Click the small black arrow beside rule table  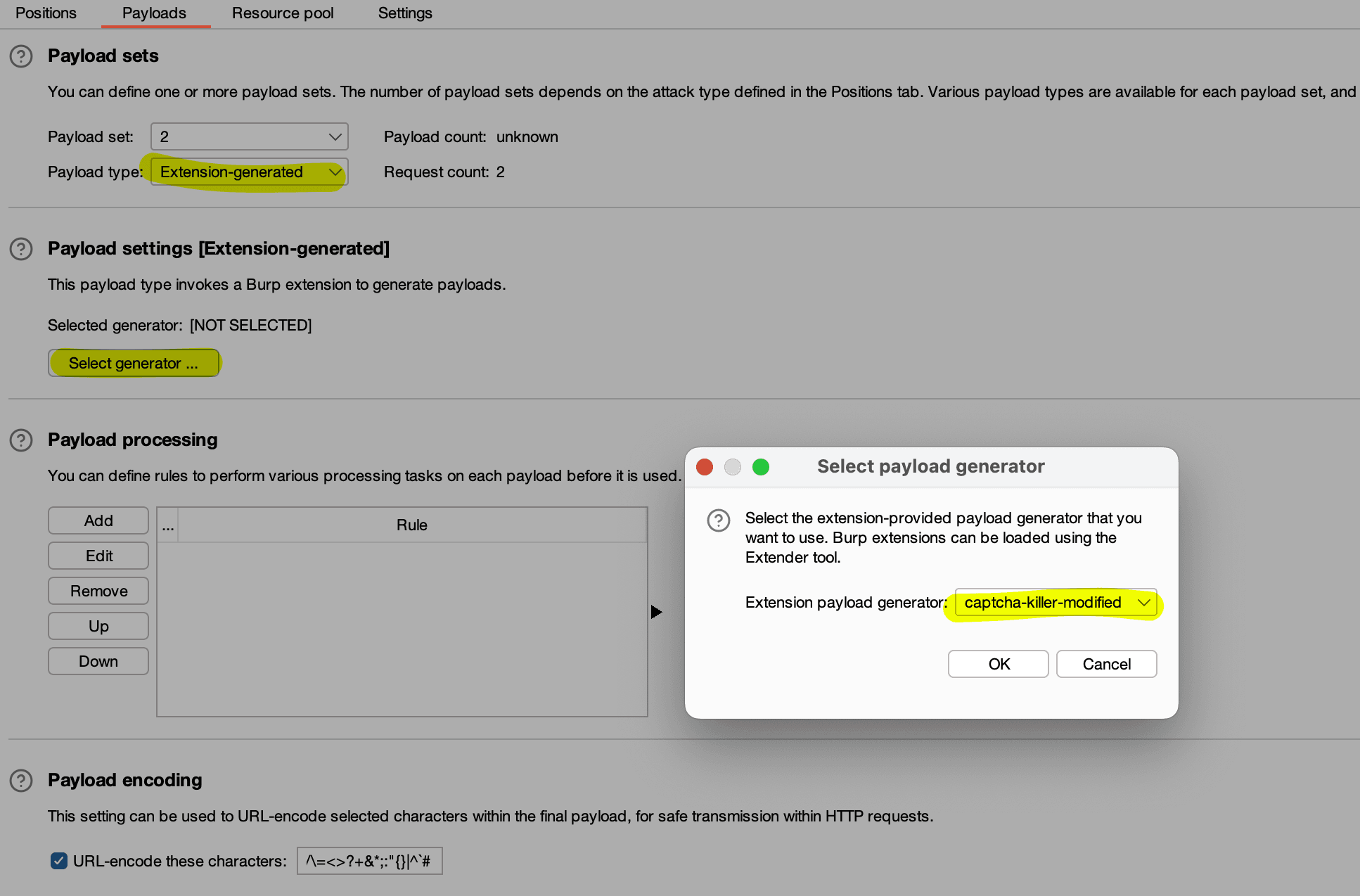coord(656,612)
